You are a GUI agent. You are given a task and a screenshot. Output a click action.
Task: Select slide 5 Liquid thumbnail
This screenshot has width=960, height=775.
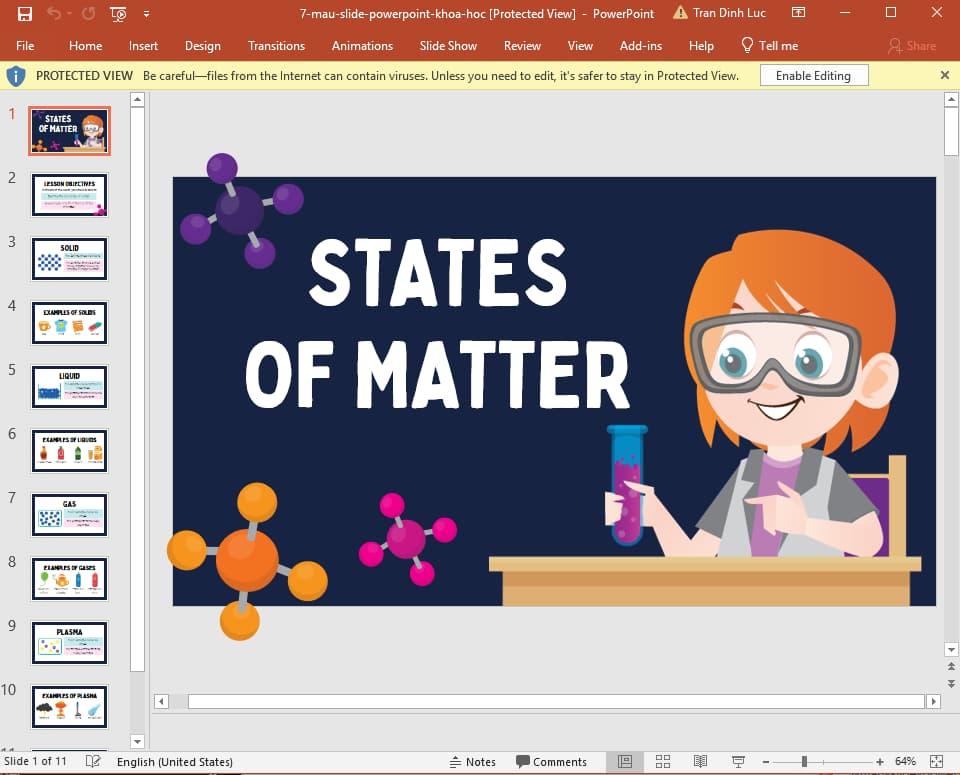(x=70, y=387)
